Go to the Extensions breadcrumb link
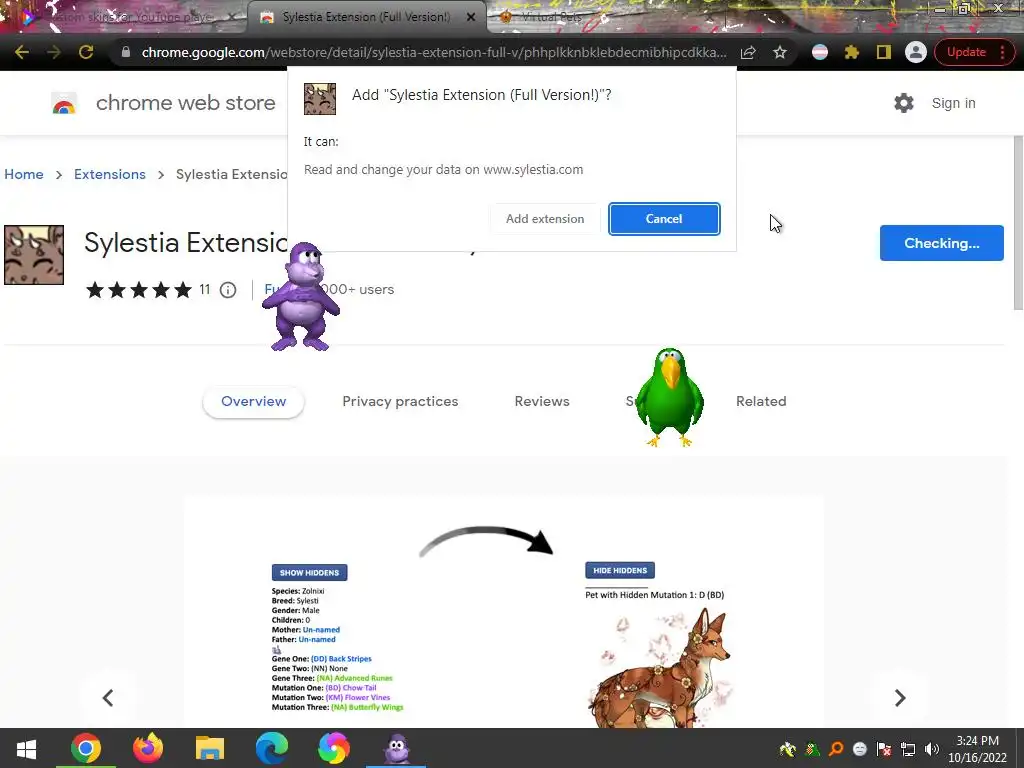 coord(110,174)
